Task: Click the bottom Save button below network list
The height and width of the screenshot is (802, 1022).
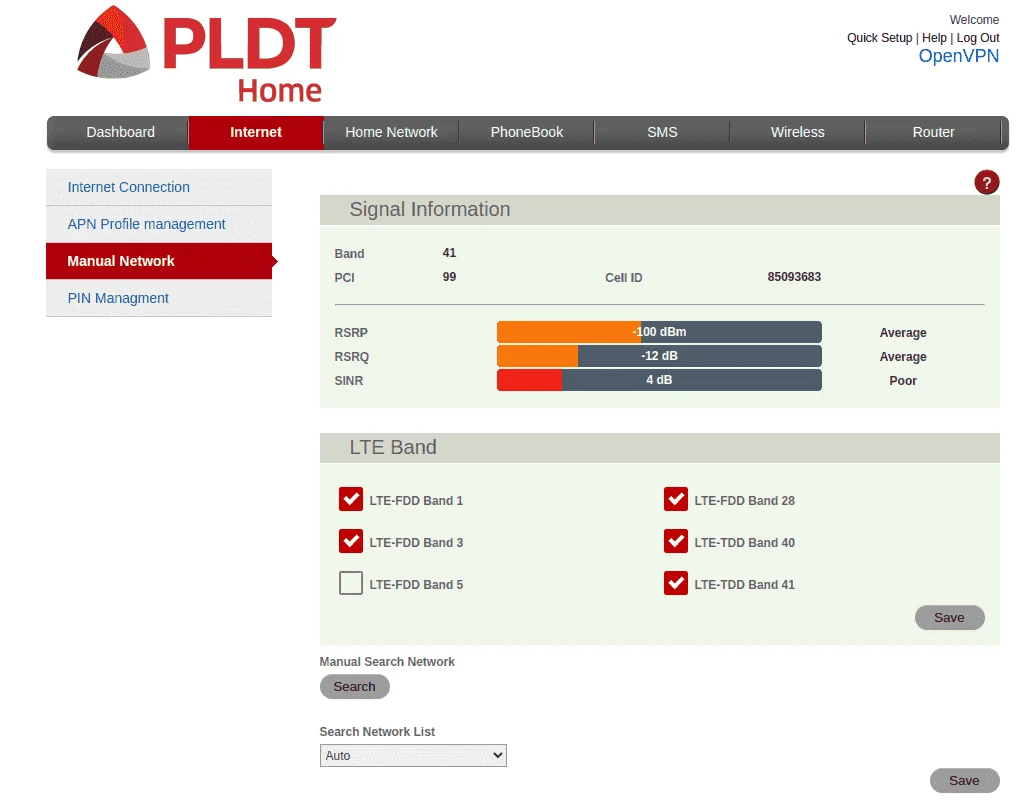Action: tap(964, 780)
